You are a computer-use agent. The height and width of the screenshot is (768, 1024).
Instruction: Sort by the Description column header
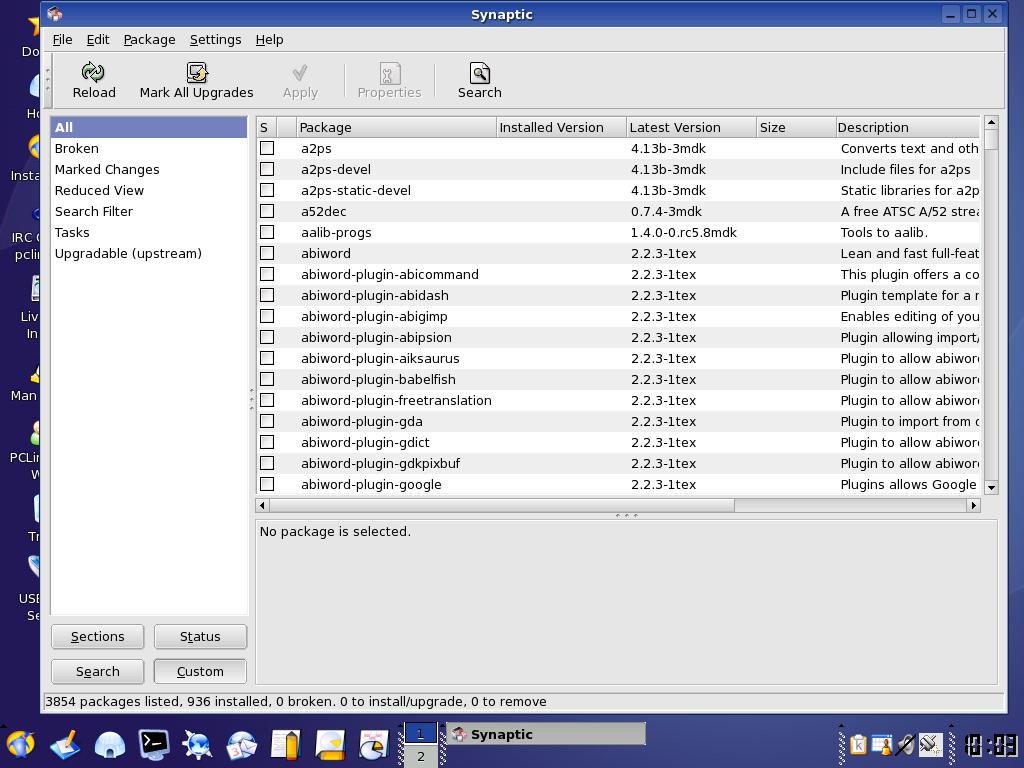pyautogui.click(x=908, y=127)
